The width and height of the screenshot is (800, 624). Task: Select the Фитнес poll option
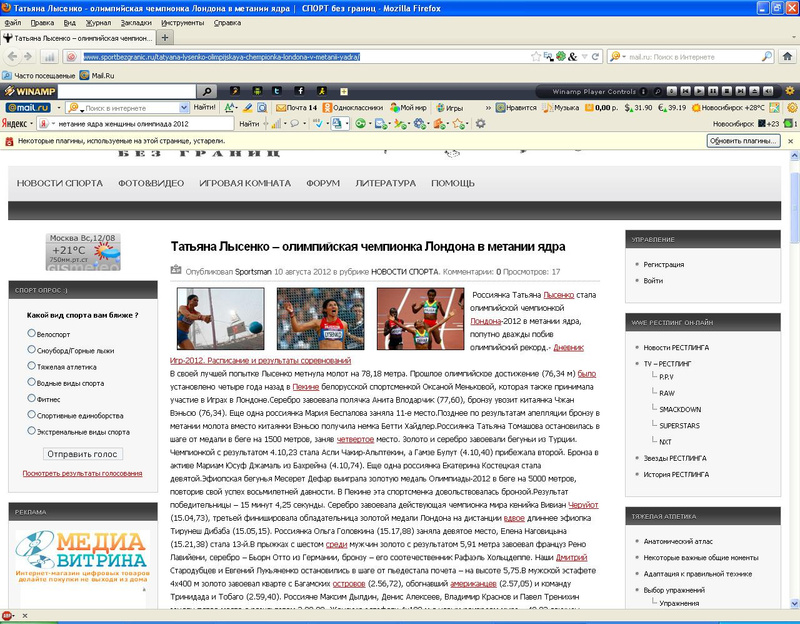pos(32,398)
